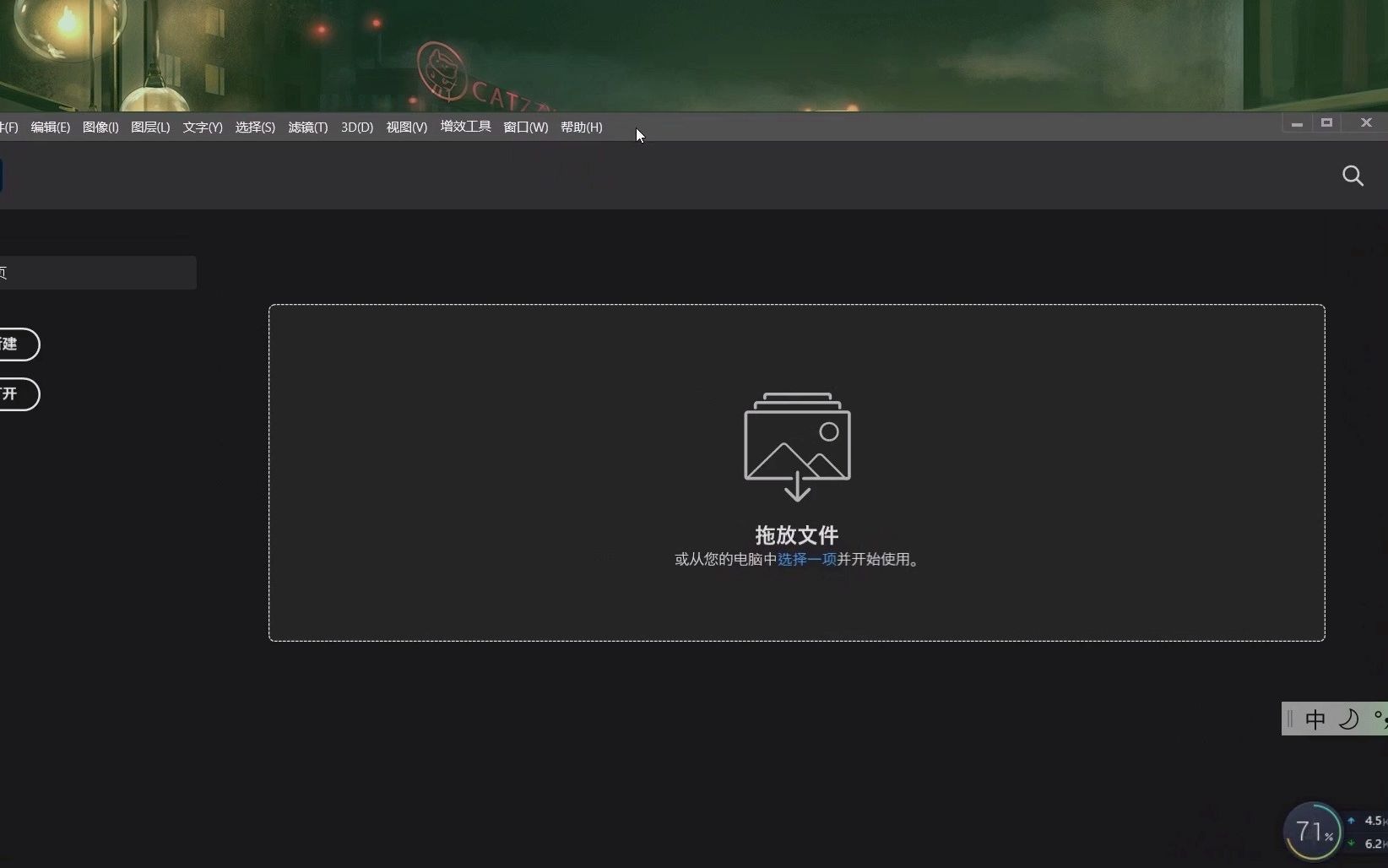Click the drag handle of floating toolbar
Screen dimensions: 1388x868
[1289, 719]
